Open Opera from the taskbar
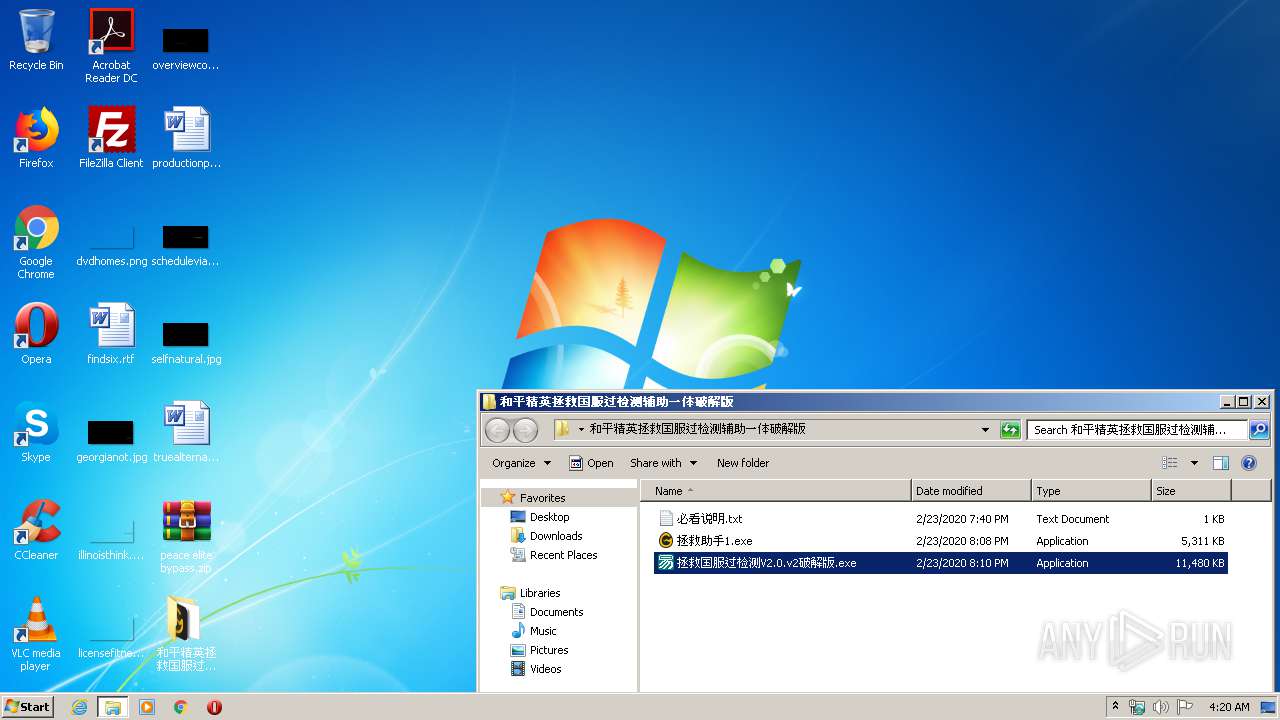Image resolution: width=1280 pixels, height=720 pixels. [214, 707]
